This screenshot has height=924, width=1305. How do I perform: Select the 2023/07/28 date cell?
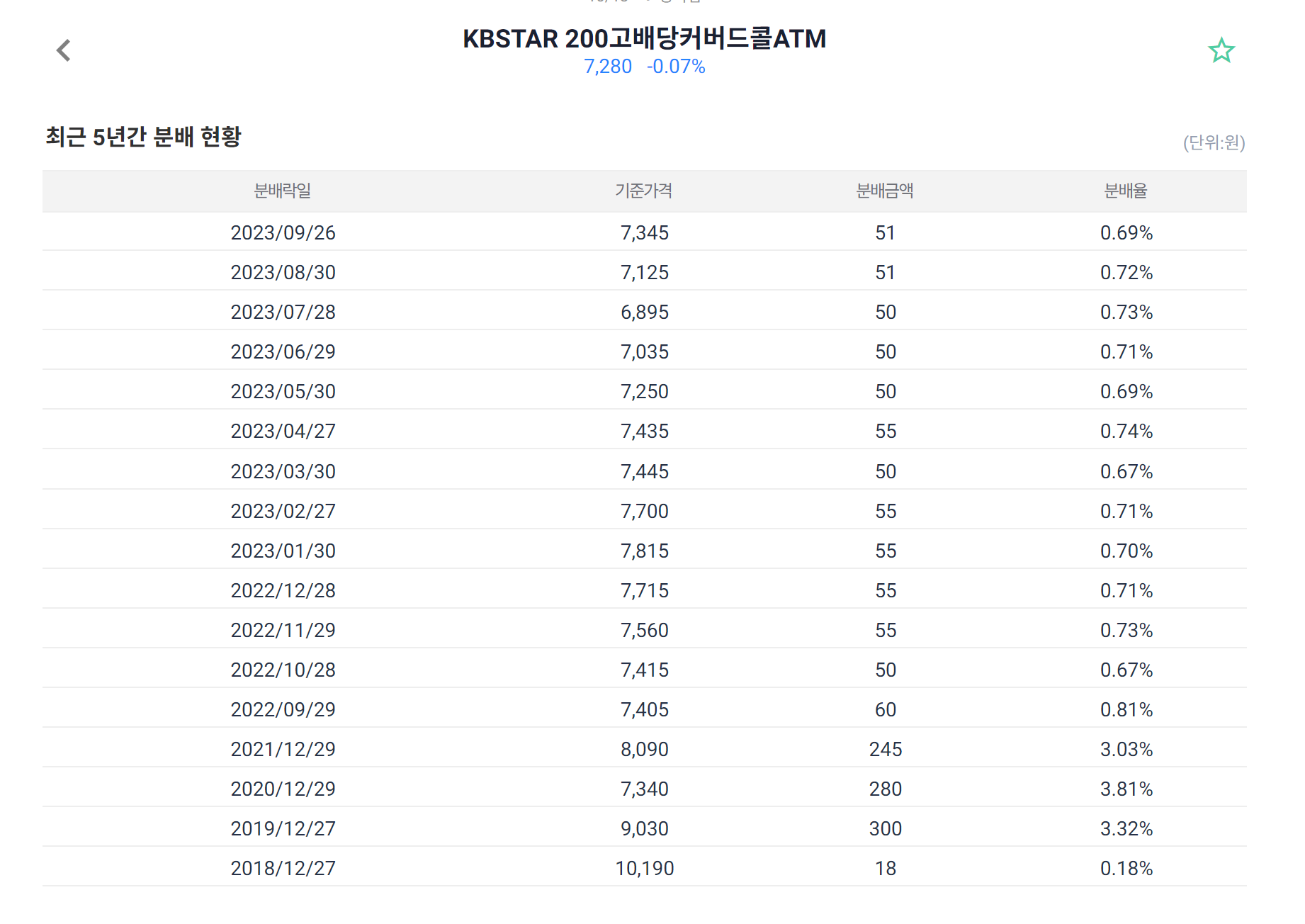click(x=283, y=312)
